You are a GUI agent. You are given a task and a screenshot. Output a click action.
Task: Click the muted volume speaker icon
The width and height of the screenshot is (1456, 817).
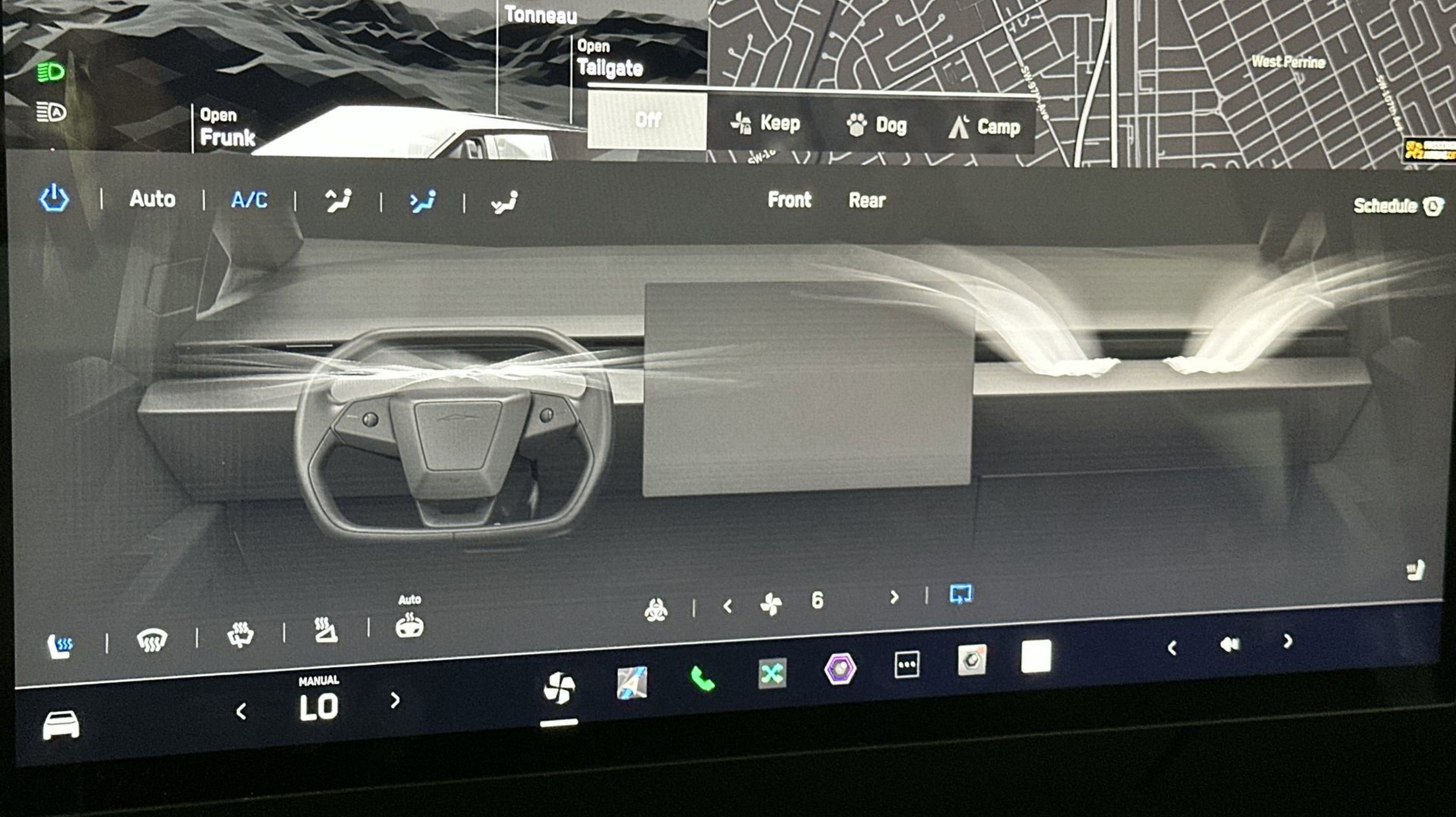click(1229, 644)
